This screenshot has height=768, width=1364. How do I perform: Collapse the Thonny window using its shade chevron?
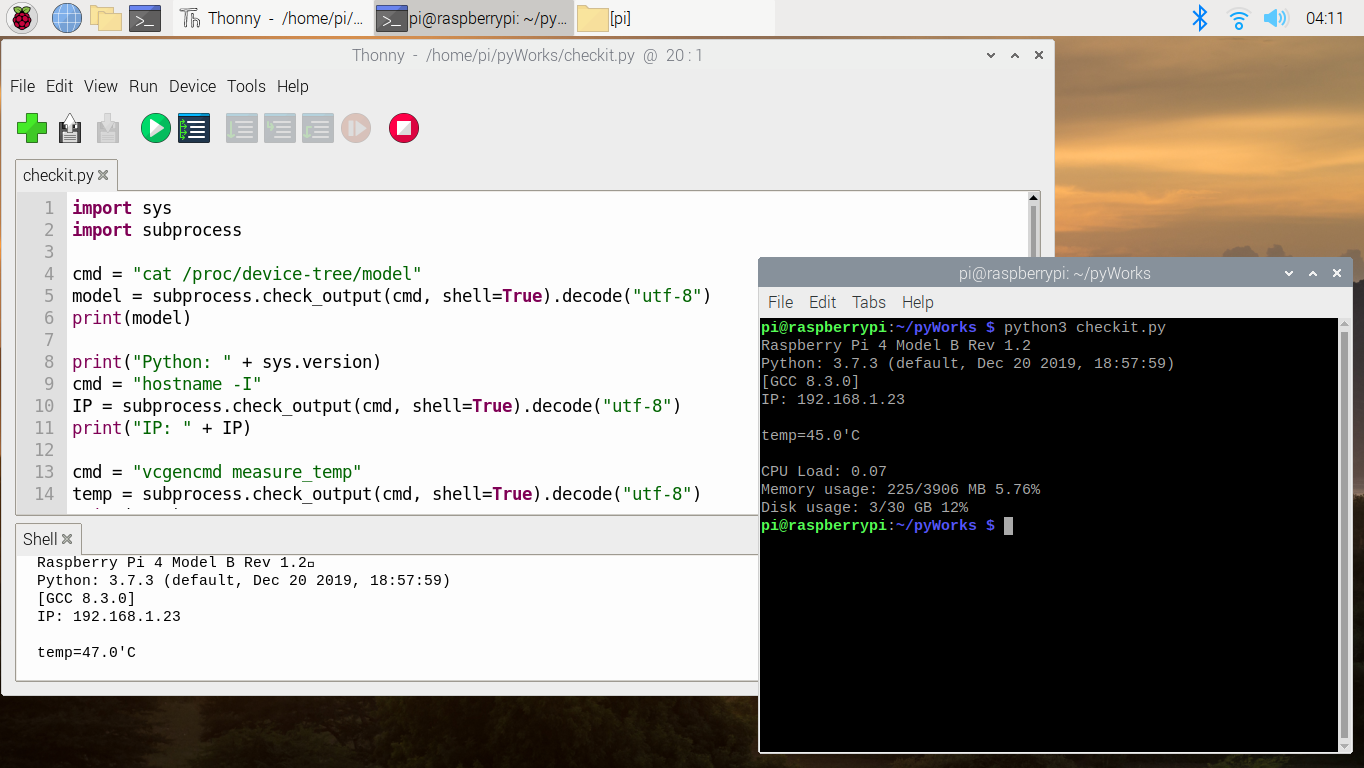[x=990, y=55]
